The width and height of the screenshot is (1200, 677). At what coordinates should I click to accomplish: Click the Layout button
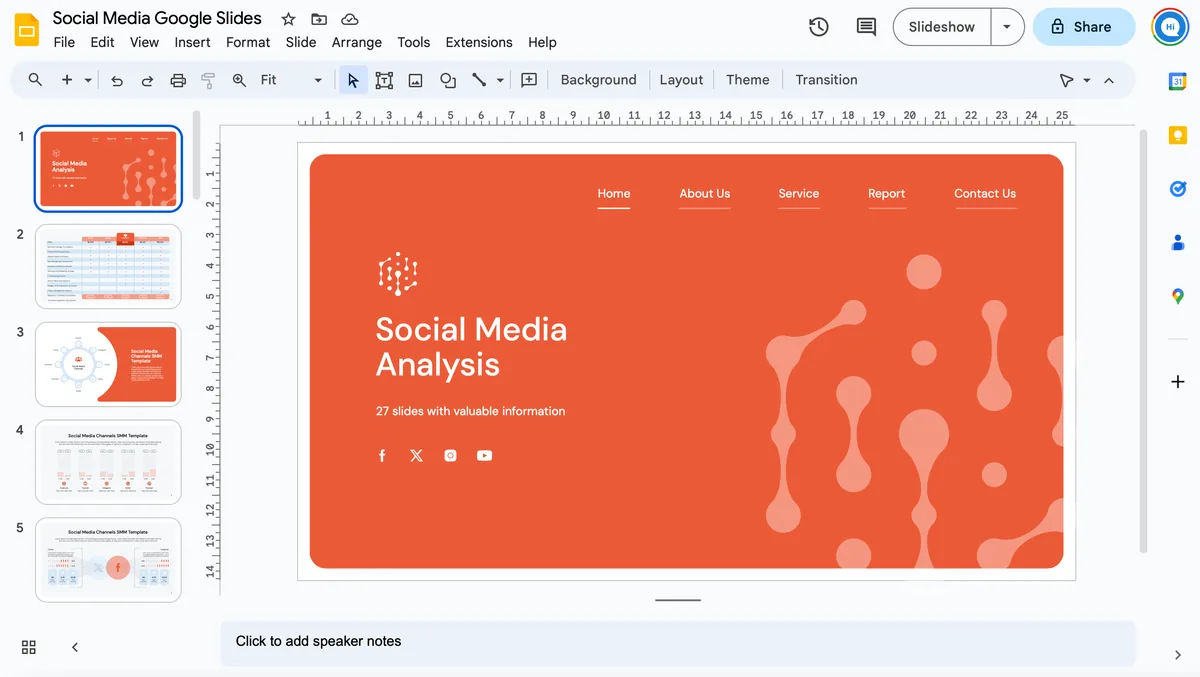pos(681,80)
